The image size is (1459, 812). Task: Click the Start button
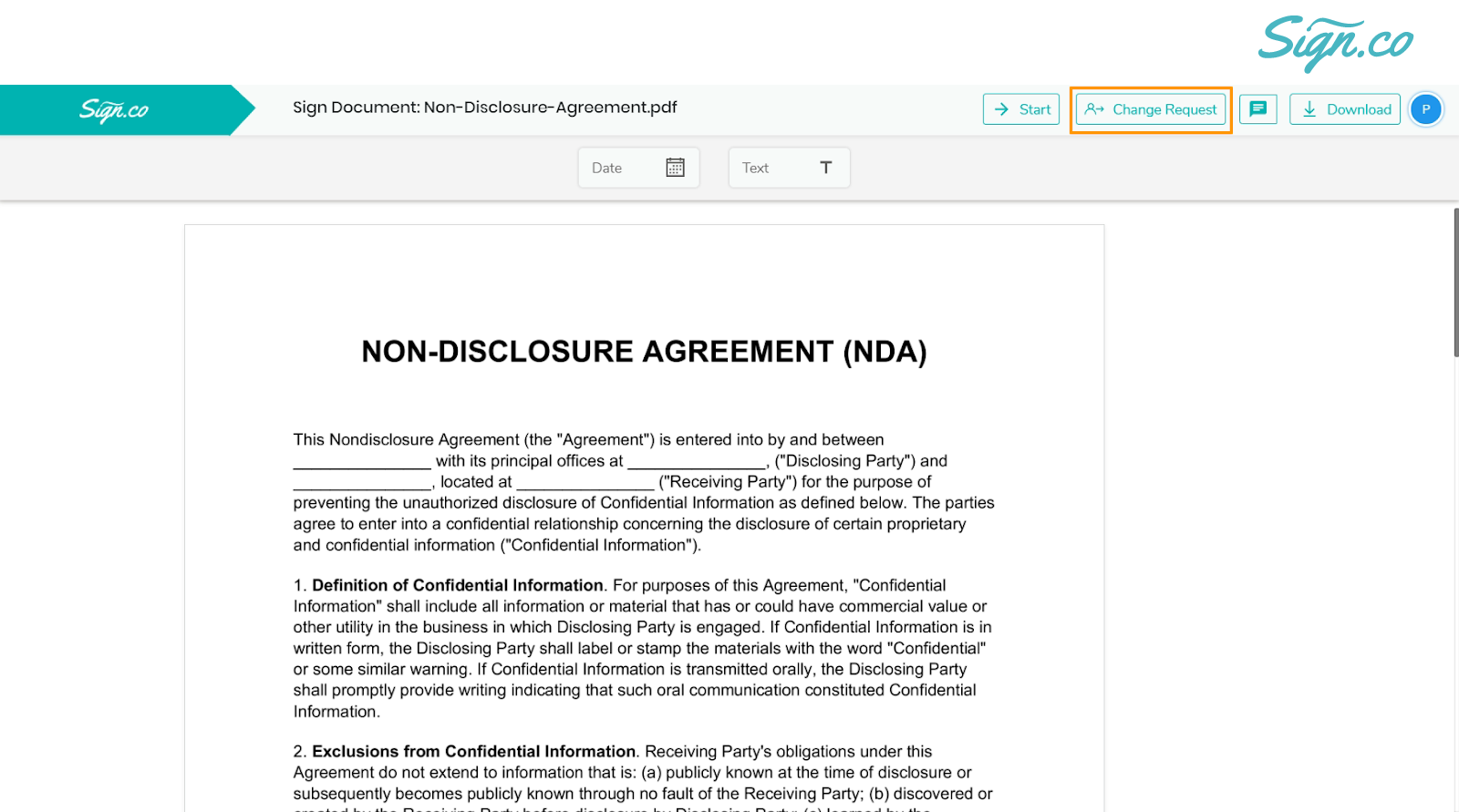tap(1020, 109)
